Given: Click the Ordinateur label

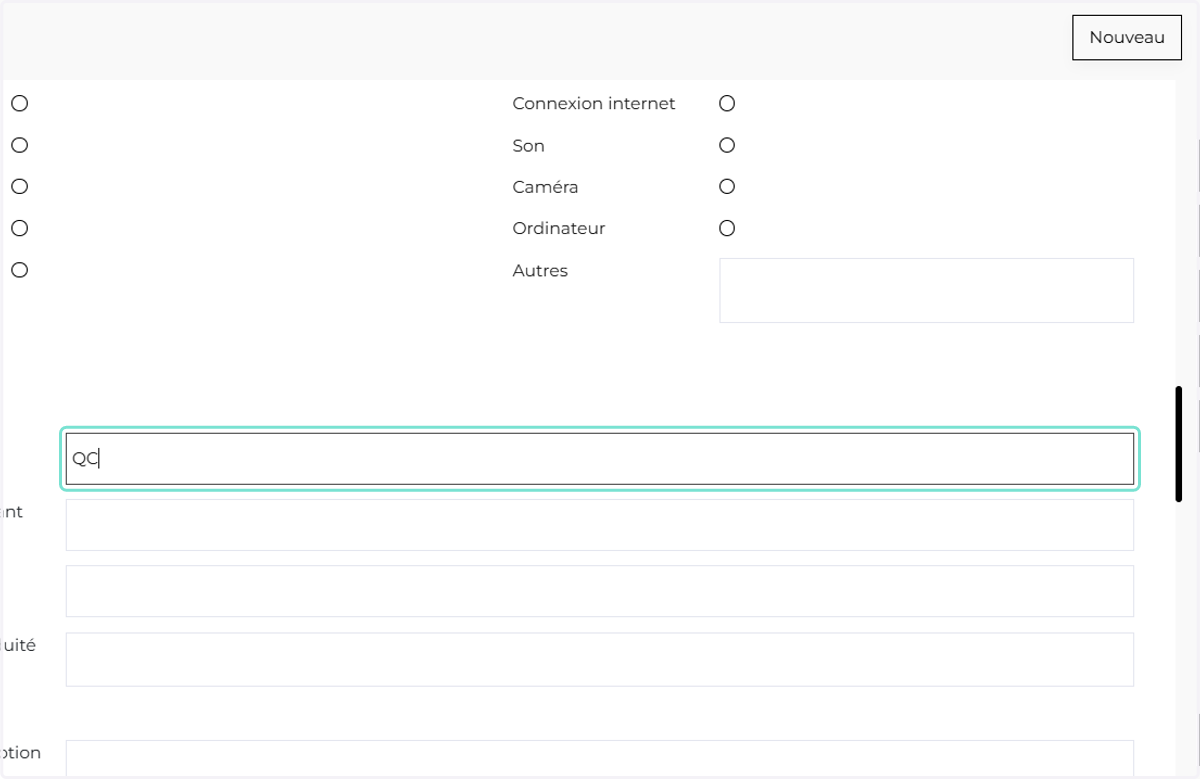Looking at the screenshot, I should [x=559, y=228].
